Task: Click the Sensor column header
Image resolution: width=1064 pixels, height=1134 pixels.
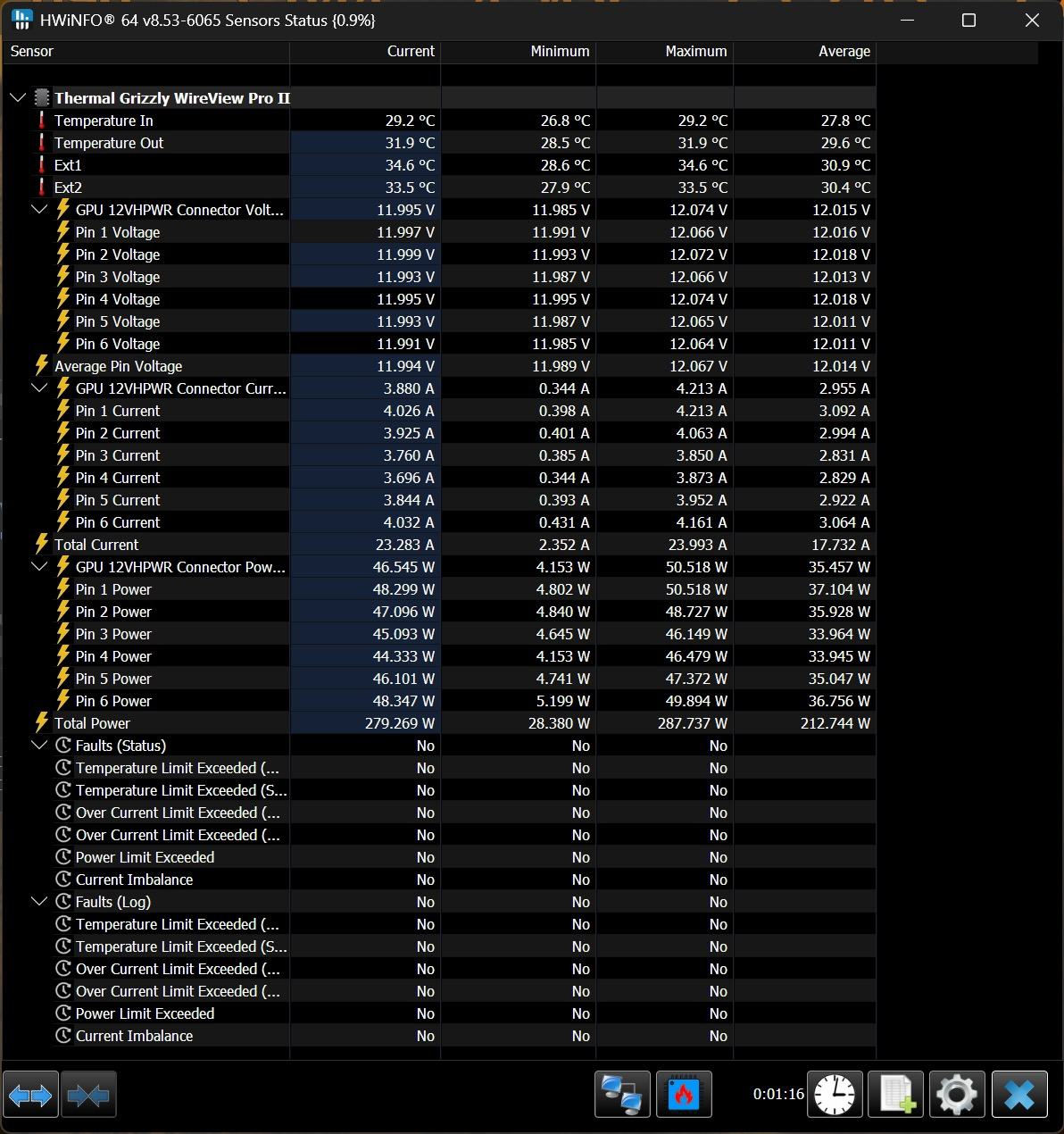Action: 146,52
